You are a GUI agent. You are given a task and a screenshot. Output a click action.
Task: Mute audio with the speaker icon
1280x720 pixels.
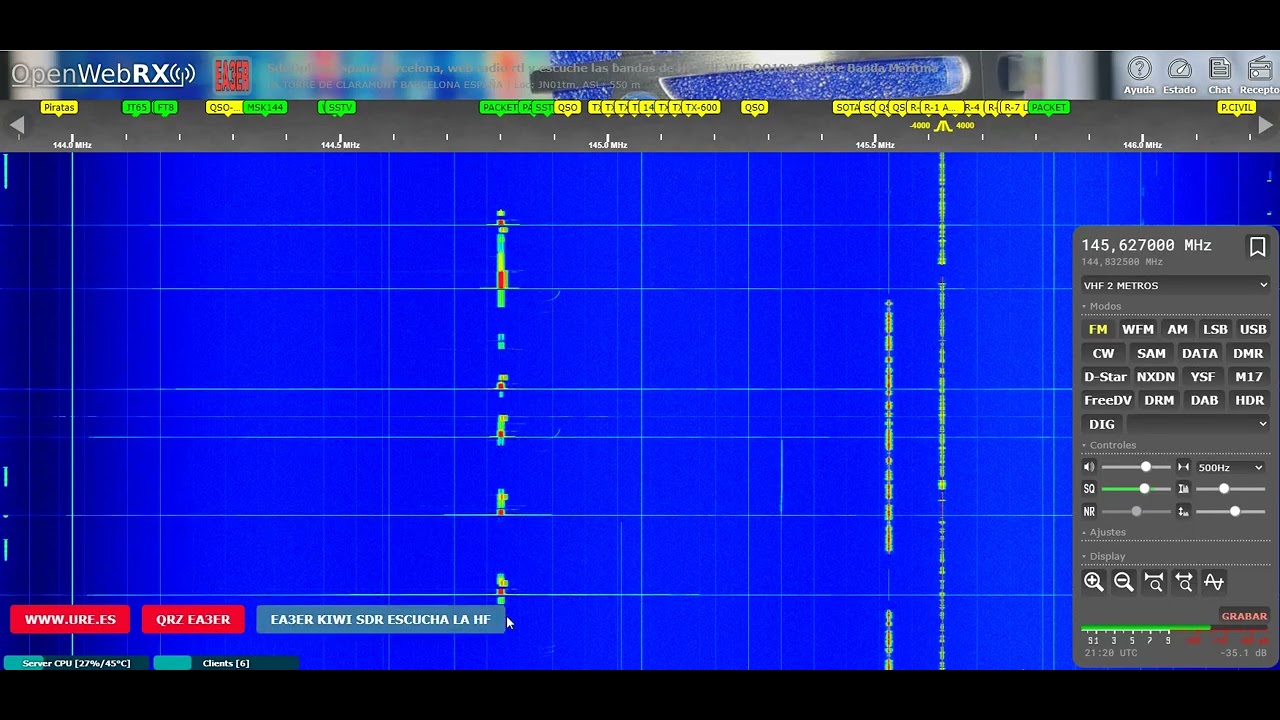point(1089,467)
